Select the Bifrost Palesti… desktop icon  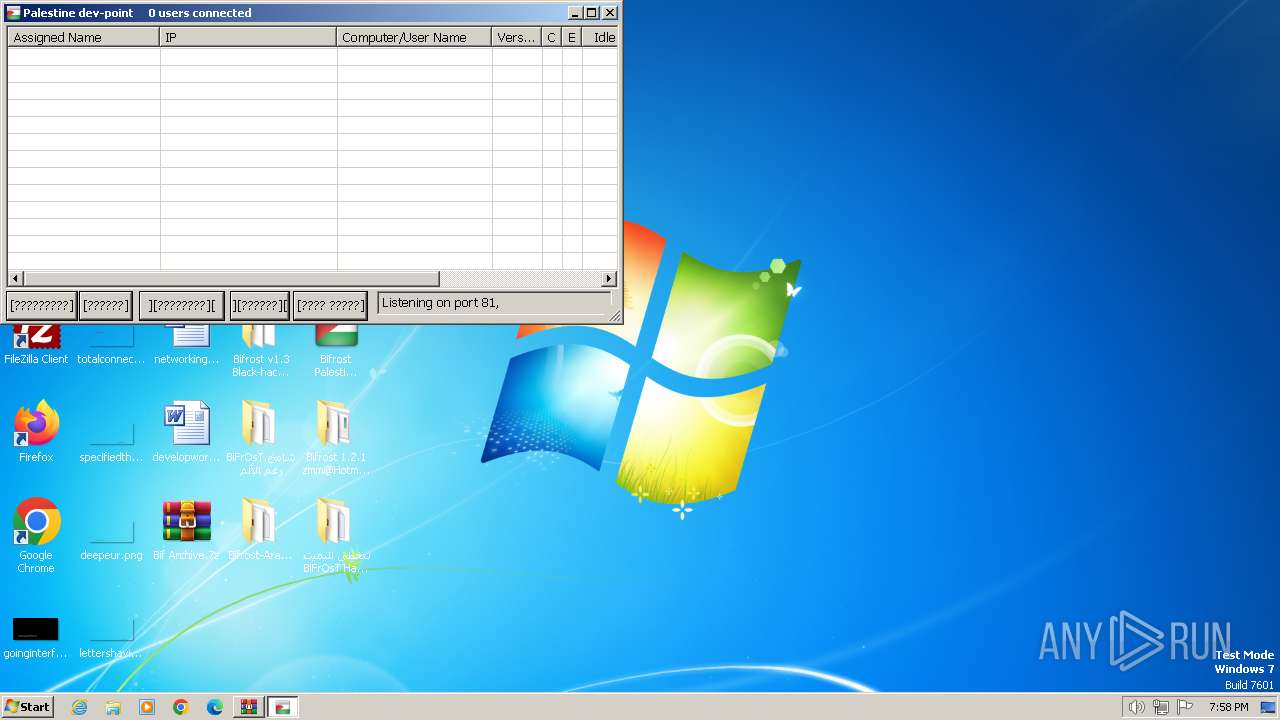click(x=336, y=350)
